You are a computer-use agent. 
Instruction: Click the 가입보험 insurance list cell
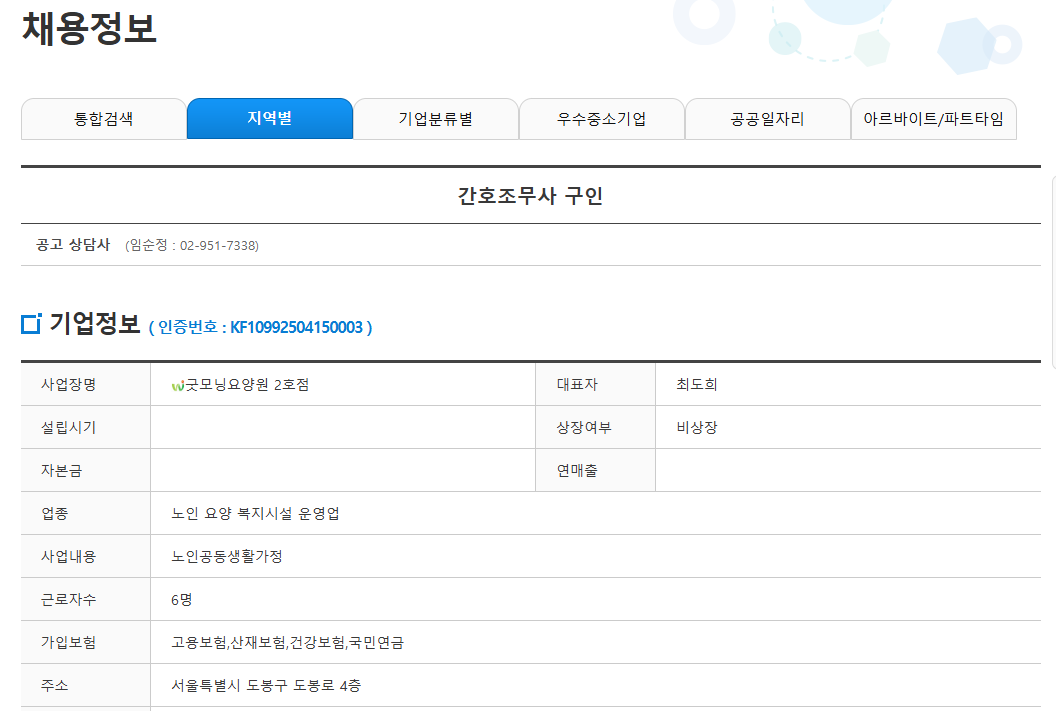(284, 642)
